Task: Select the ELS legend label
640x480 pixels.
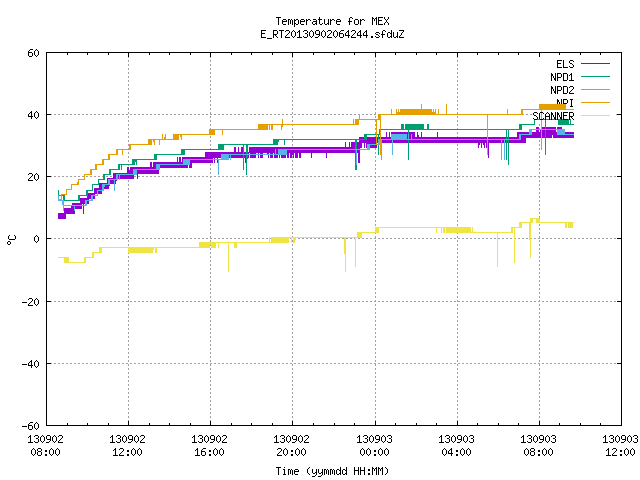Action: (565, 64)
